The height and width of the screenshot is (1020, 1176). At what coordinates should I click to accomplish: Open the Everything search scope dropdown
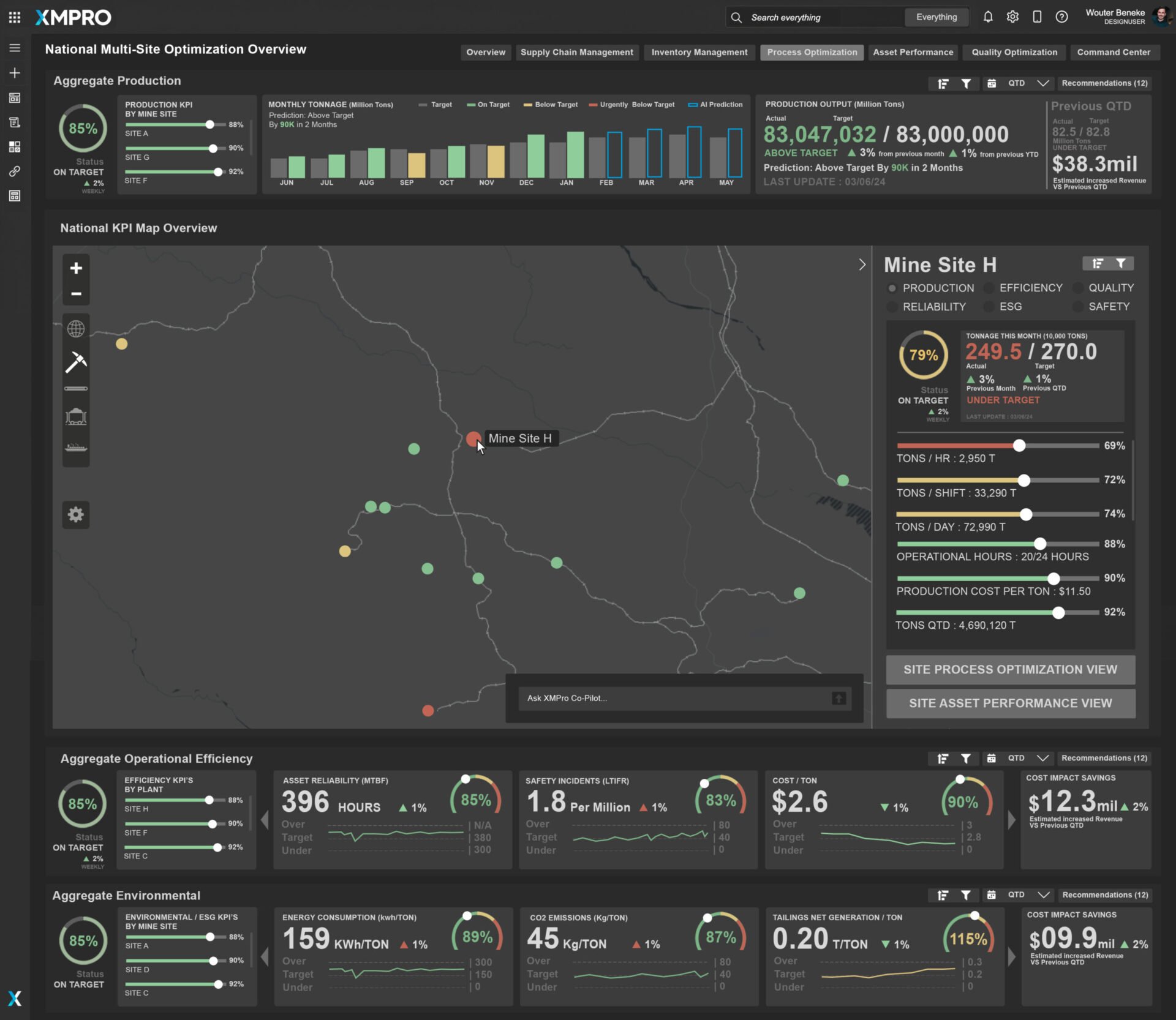click(x=936, y=17)
